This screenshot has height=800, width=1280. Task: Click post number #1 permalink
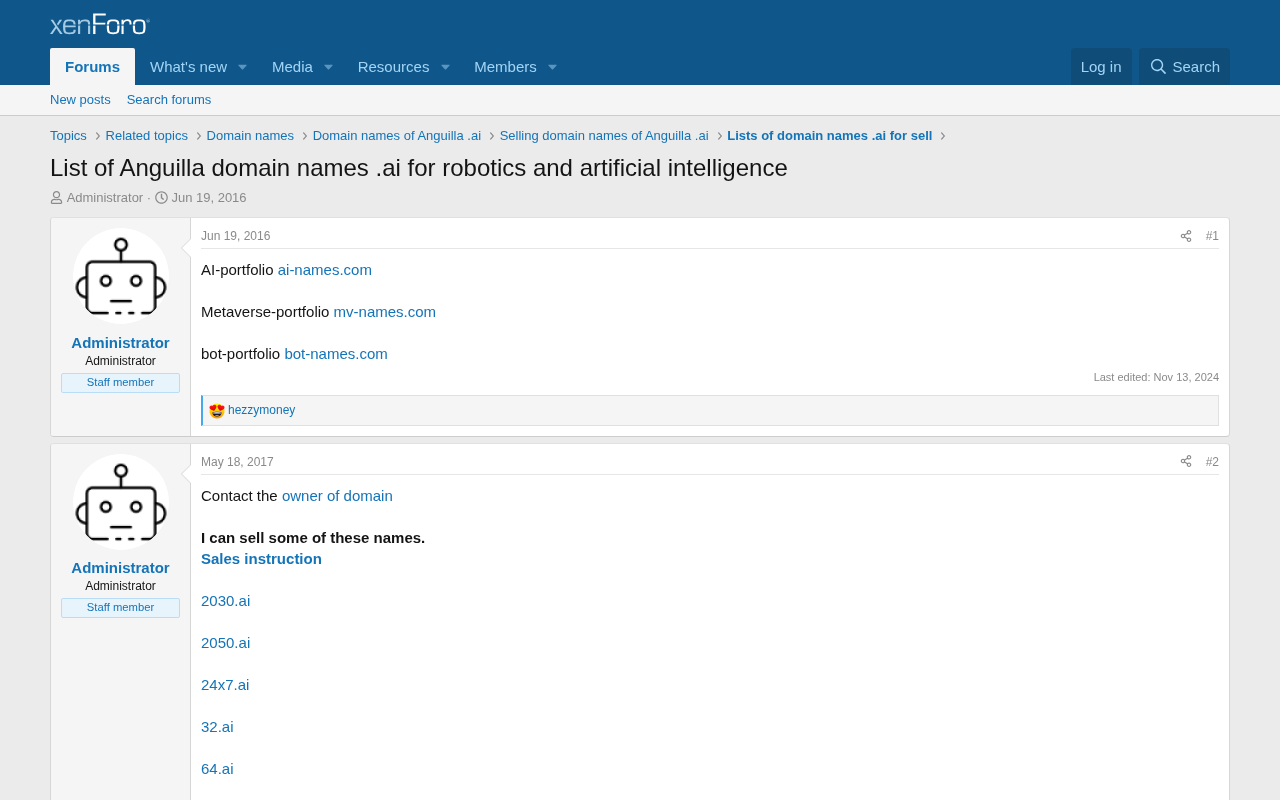coord(1212,237)
